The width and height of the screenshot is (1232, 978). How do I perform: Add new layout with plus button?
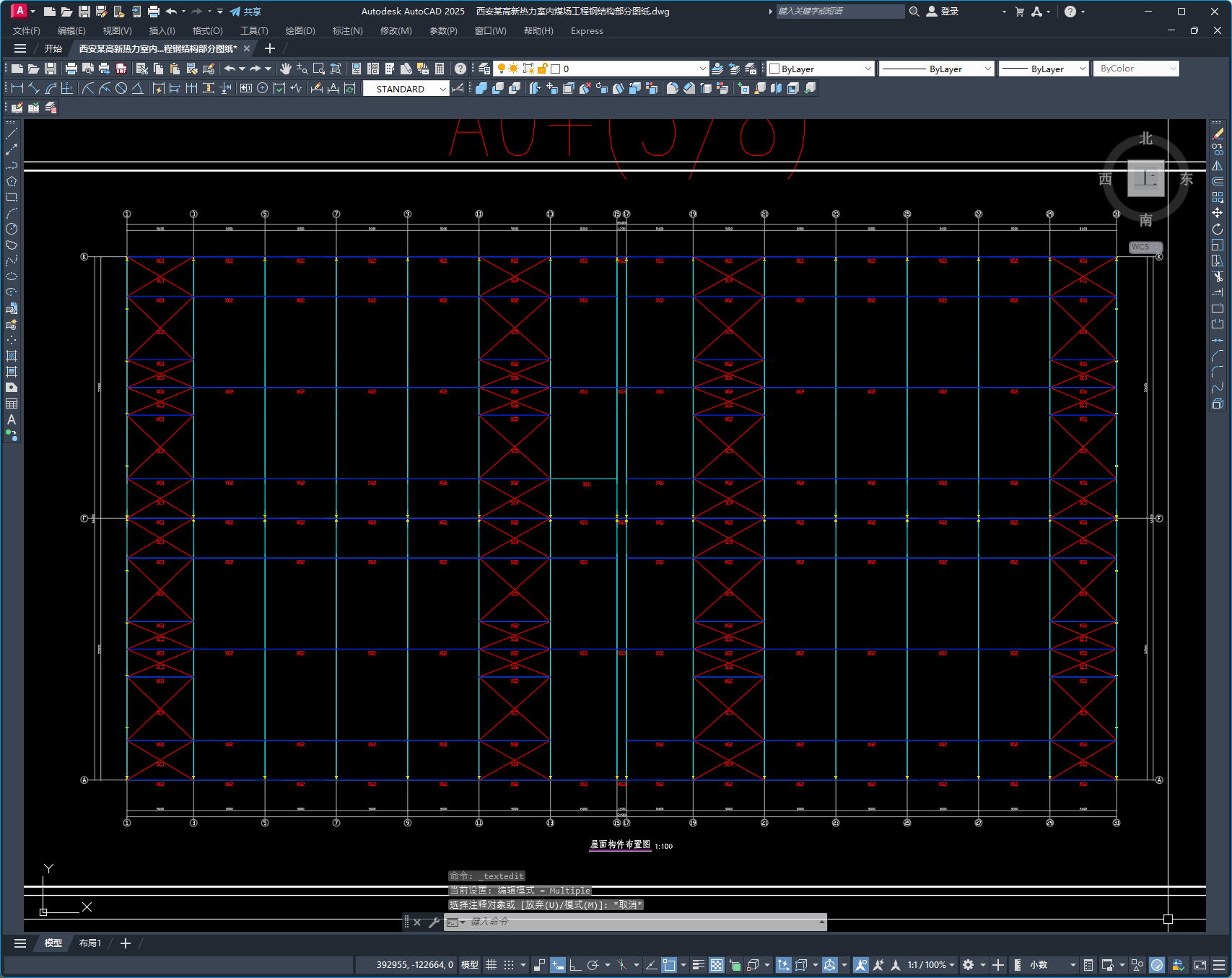pos(126,943)
